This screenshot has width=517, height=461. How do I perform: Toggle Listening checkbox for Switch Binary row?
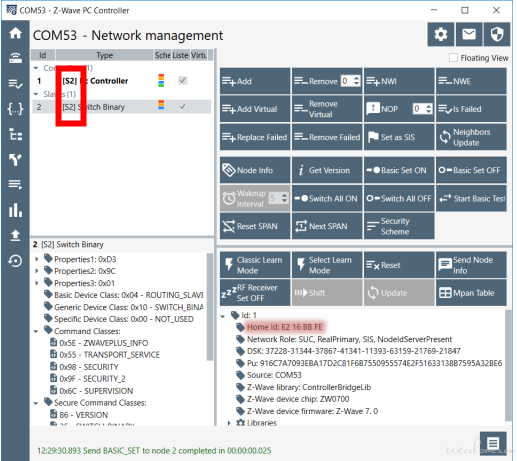point(182,107)
